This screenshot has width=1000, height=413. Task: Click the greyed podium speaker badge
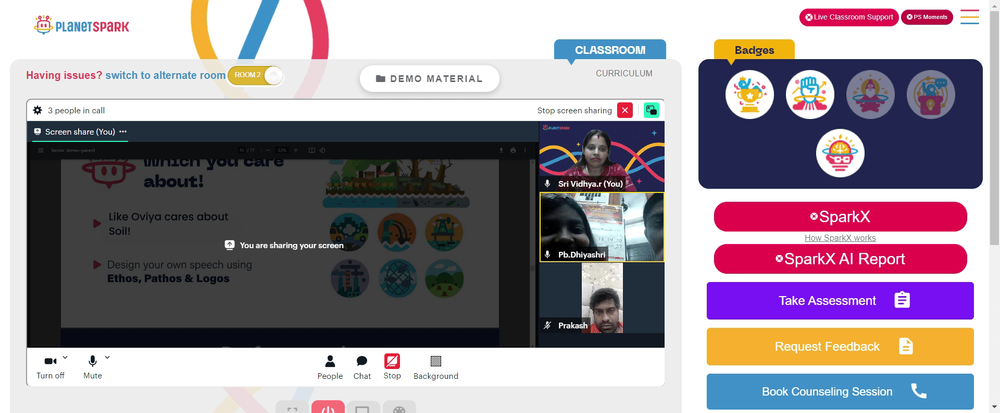coord(931,94)
